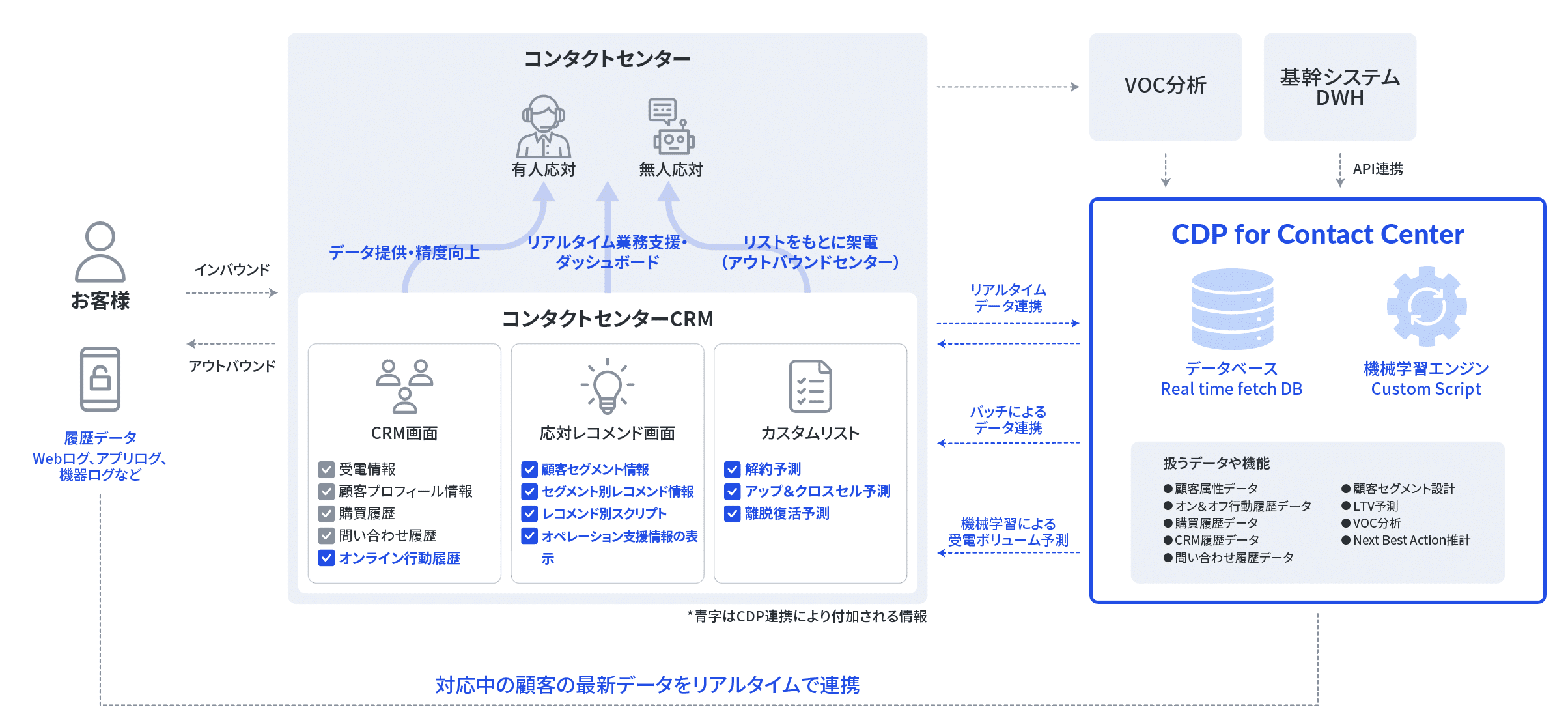Screen dimensions: 1568x727
Task: Click the オン&オフ行動履歴データ bullet
Action: [1237, 506]
